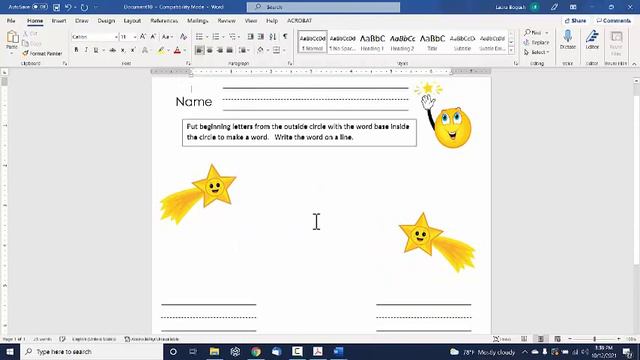This screenshot has height=360, width=640.
Task: Open the Dictate microphone tool
Action: [567, 40]
